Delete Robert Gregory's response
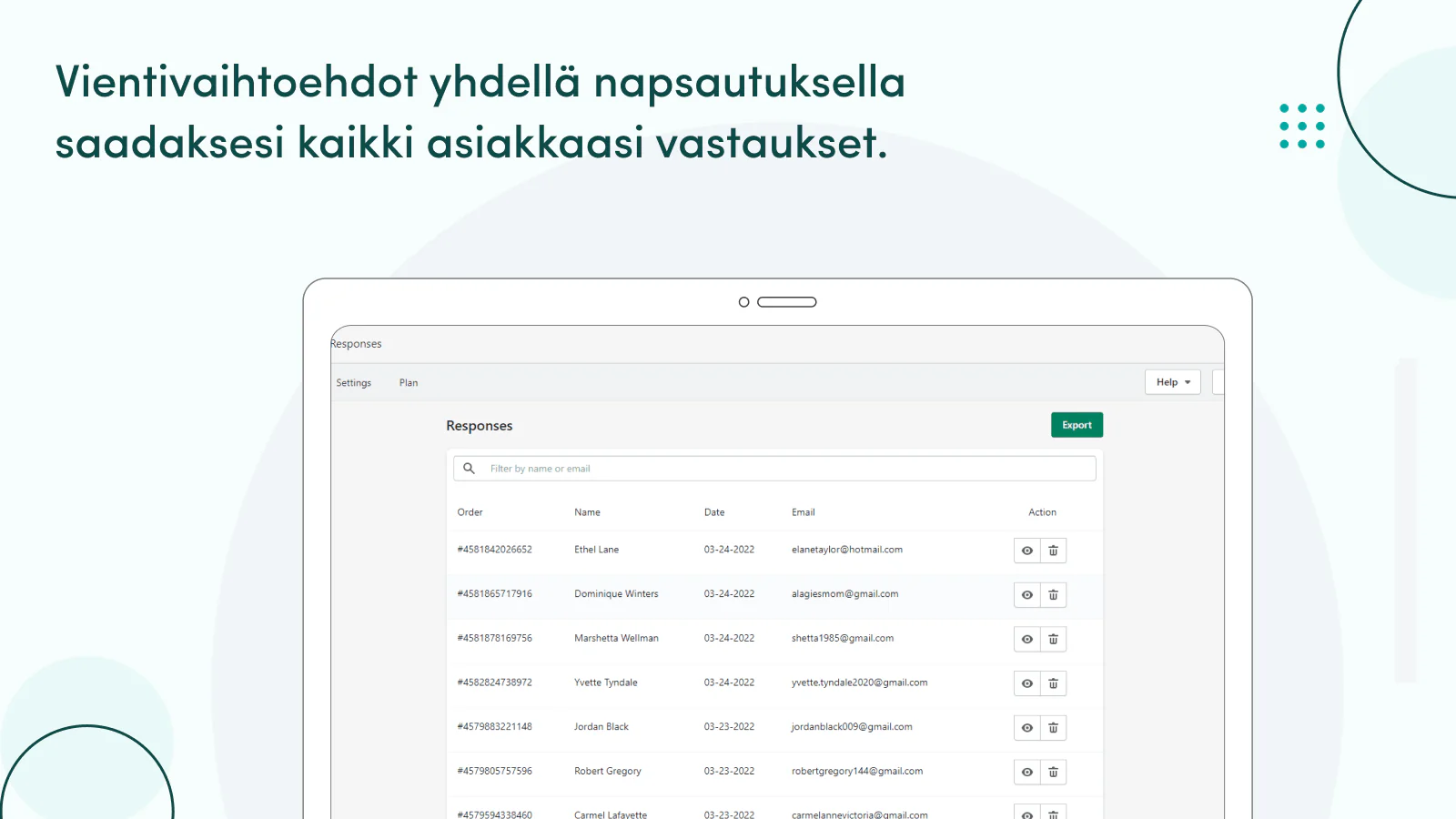1456x819 pixels. (x=1053, y=773)
